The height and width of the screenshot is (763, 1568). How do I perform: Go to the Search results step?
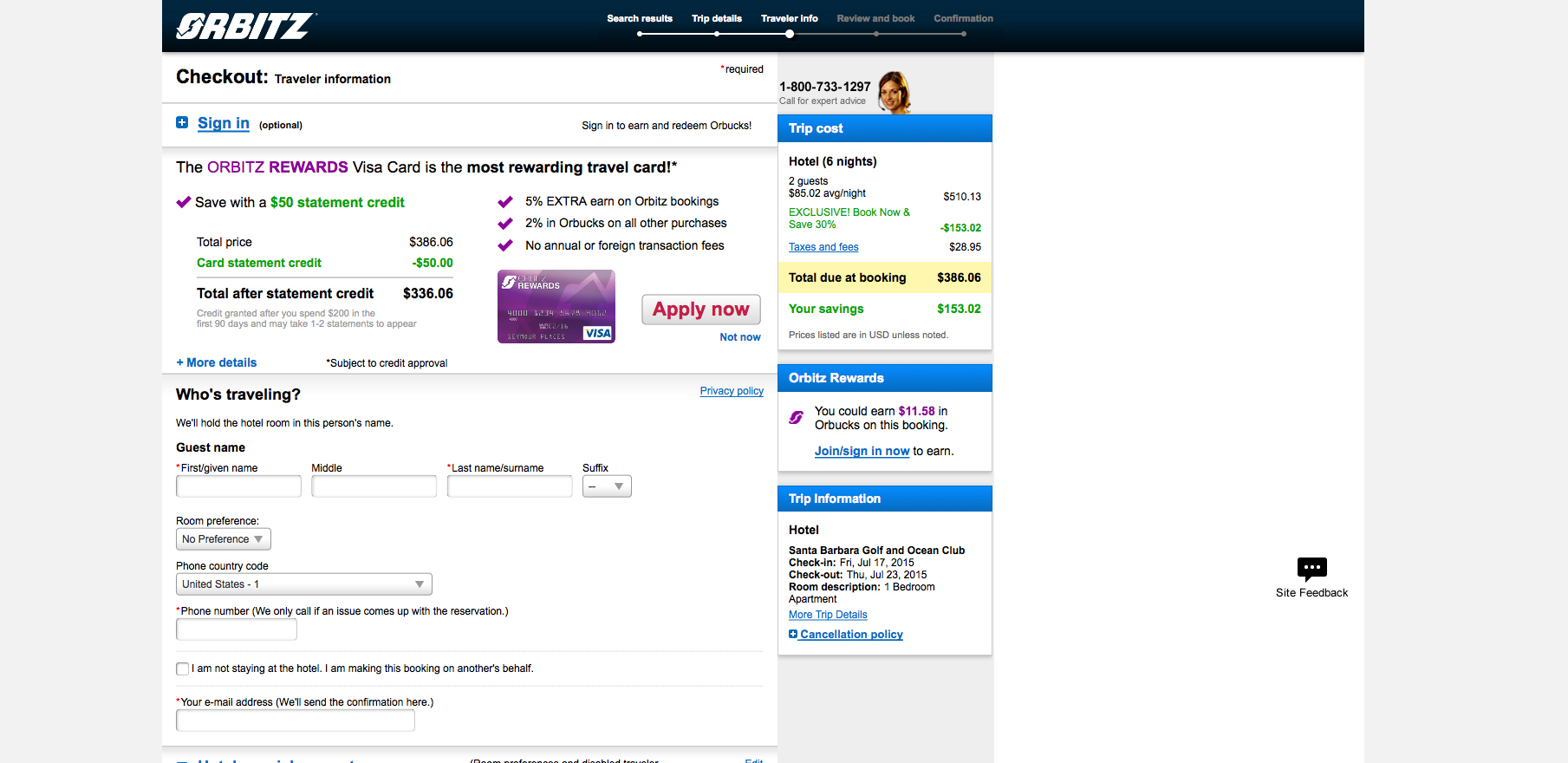tap(640, 18)
